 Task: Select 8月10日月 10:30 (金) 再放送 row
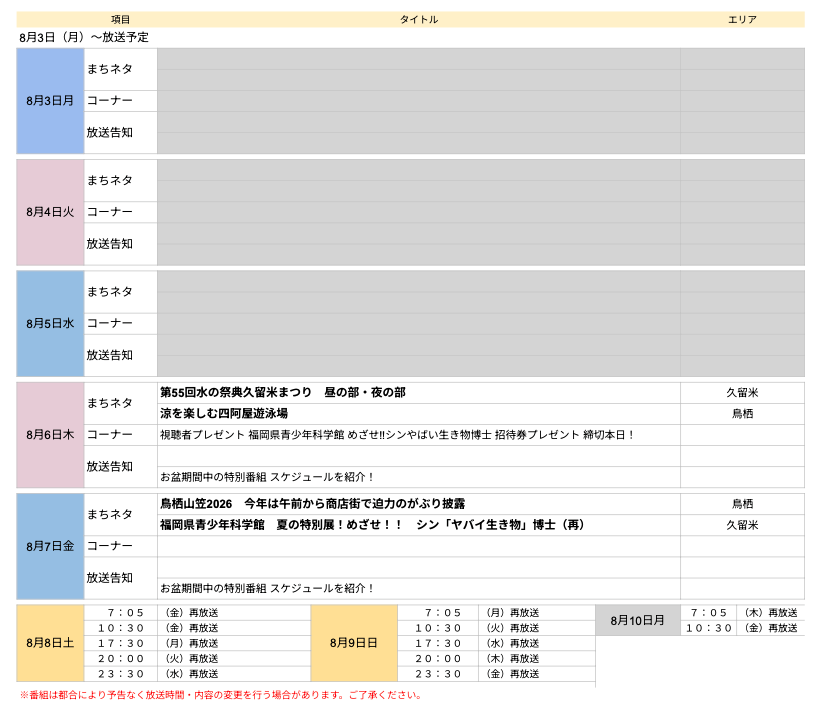742,628
